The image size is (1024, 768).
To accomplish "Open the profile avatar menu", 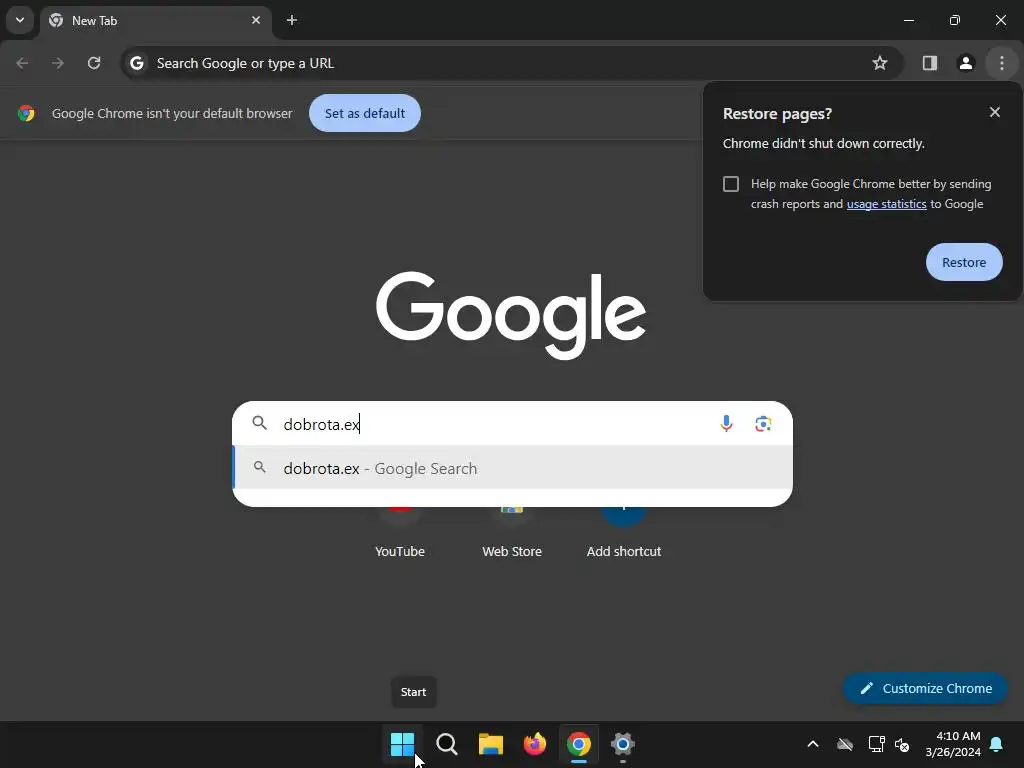I will (x=966, y=63).
